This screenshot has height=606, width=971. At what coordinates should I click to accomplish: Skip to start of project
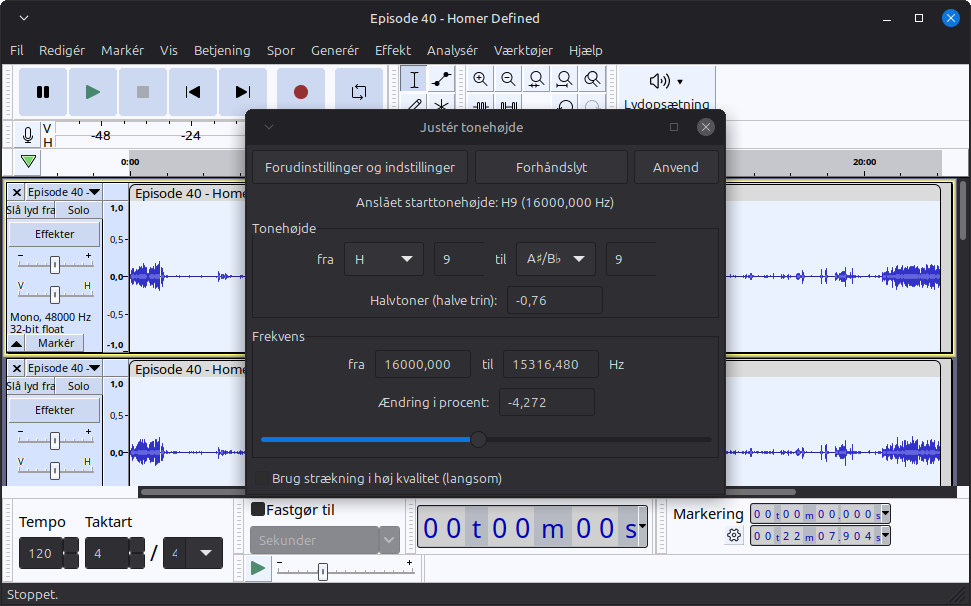193,92
